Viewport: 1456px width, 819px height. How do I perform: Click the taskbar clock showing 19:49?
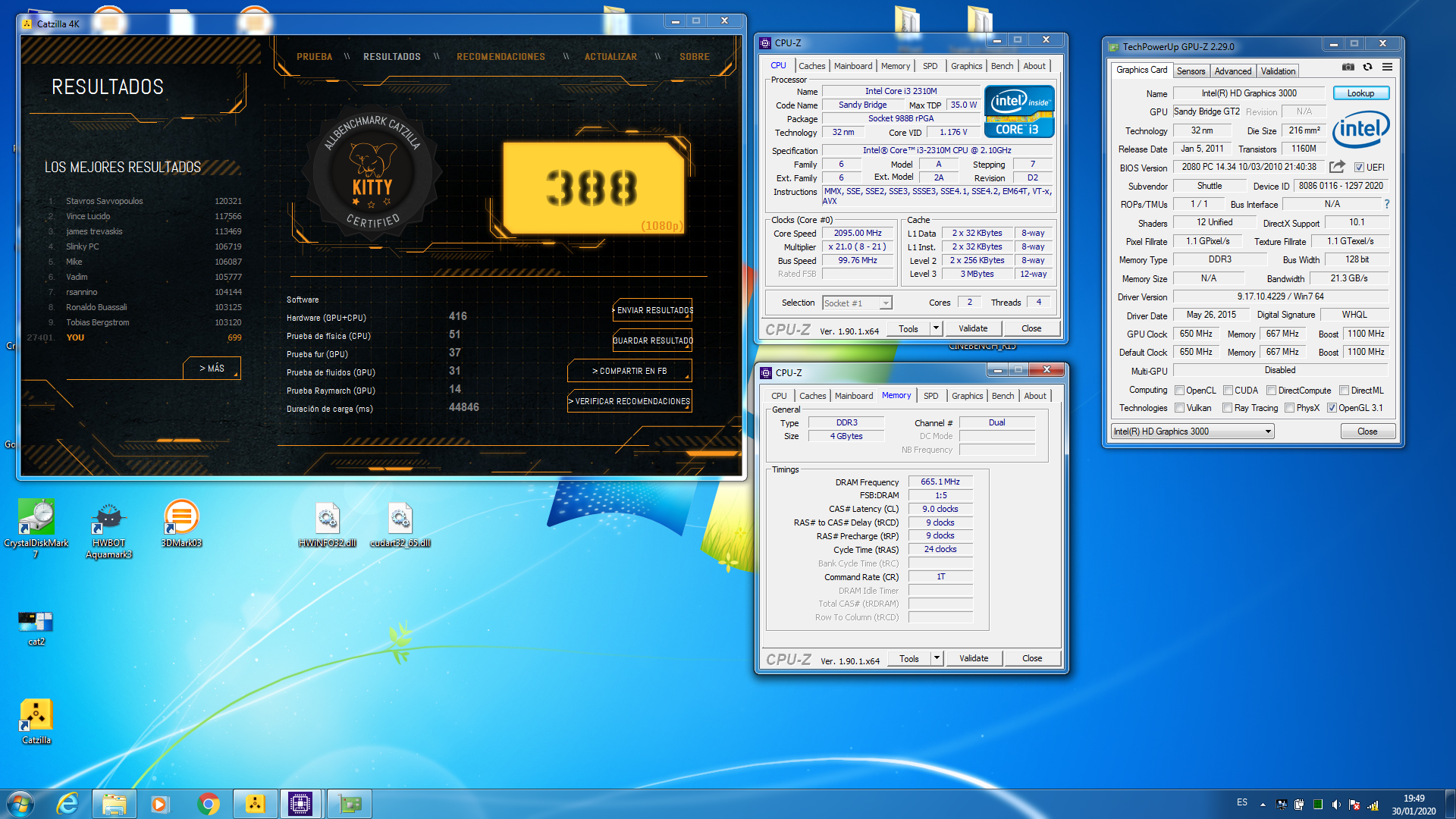point(1414,805)
